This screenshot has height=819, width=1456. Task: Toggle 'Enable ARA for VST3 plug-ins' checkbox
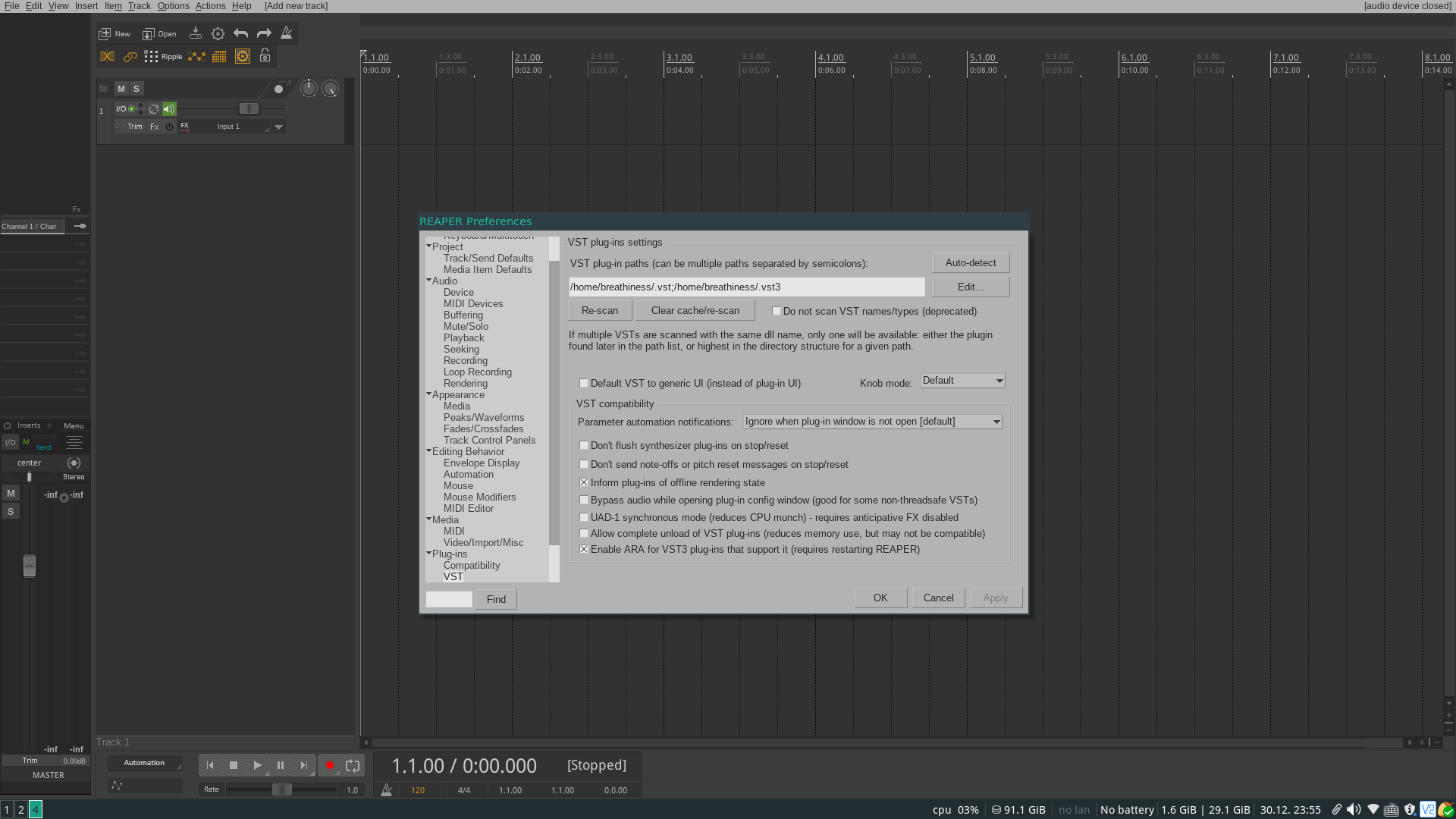point(583,549)
